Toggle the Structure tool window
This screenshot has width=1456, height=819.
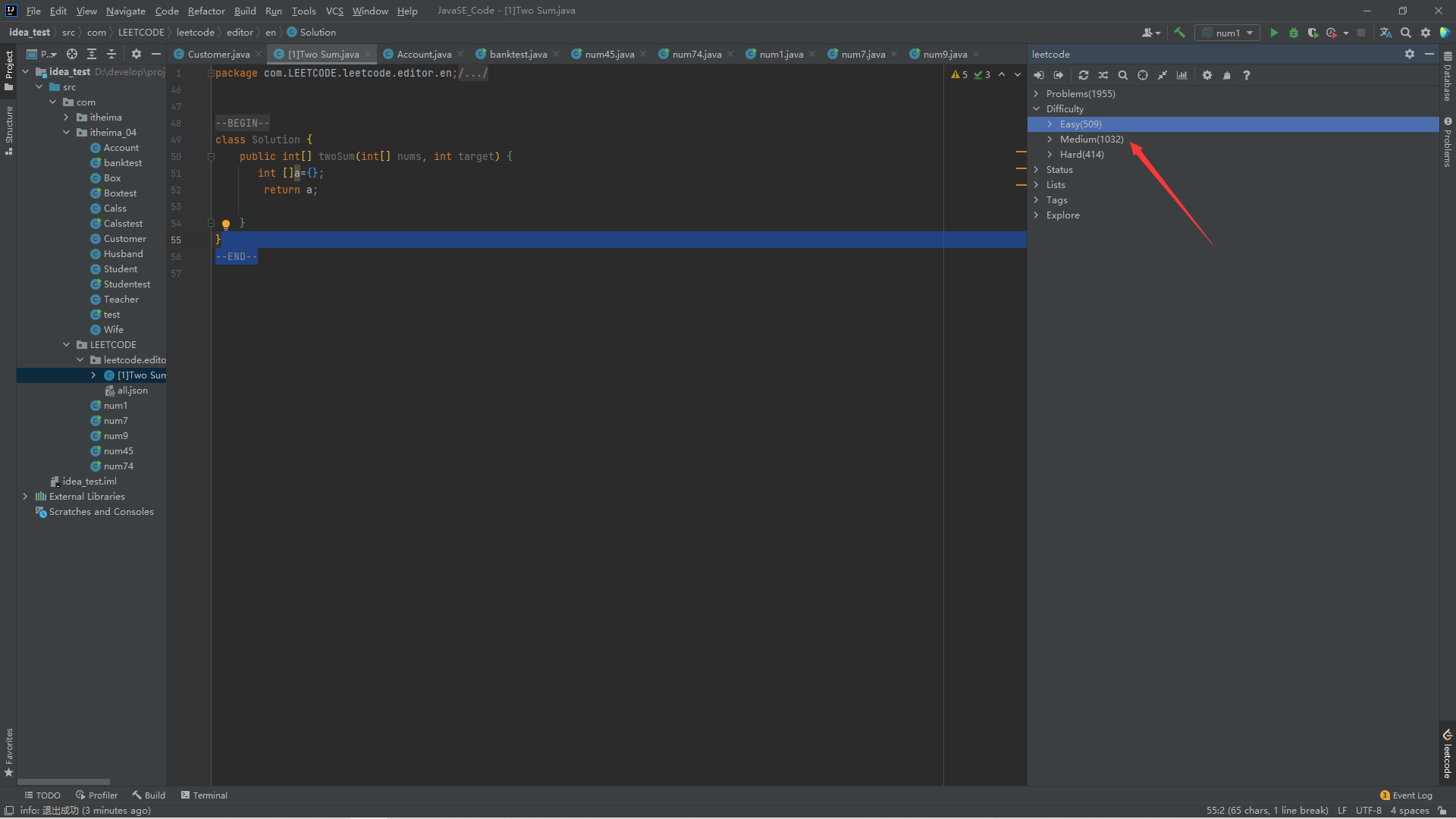9,129
